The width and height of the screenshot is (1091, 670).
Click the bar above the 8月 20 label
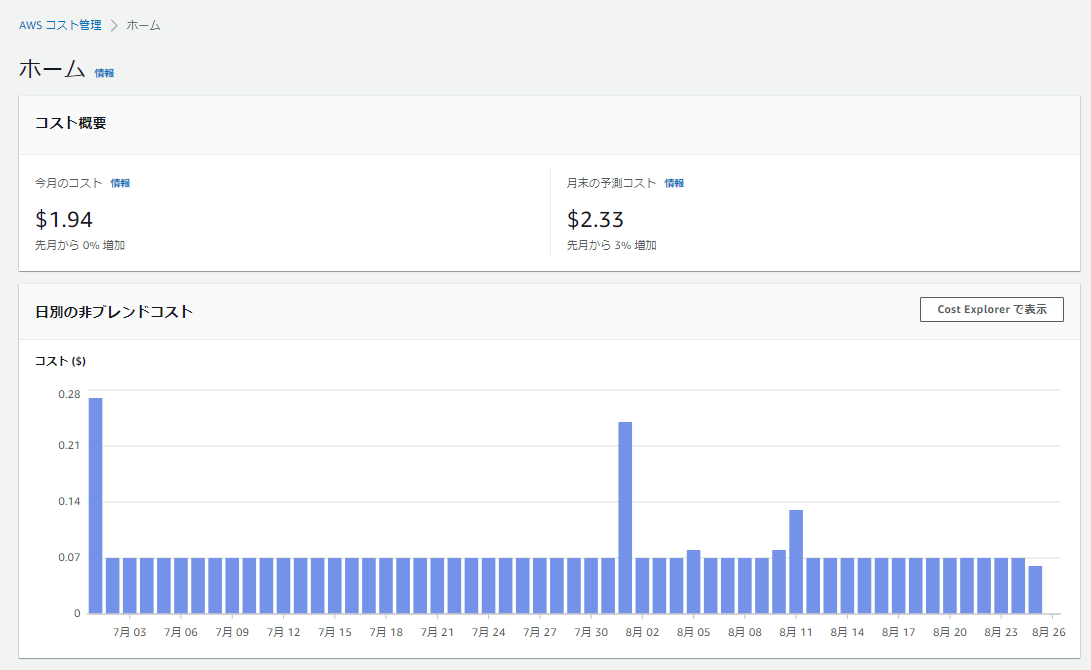point(950,585)
